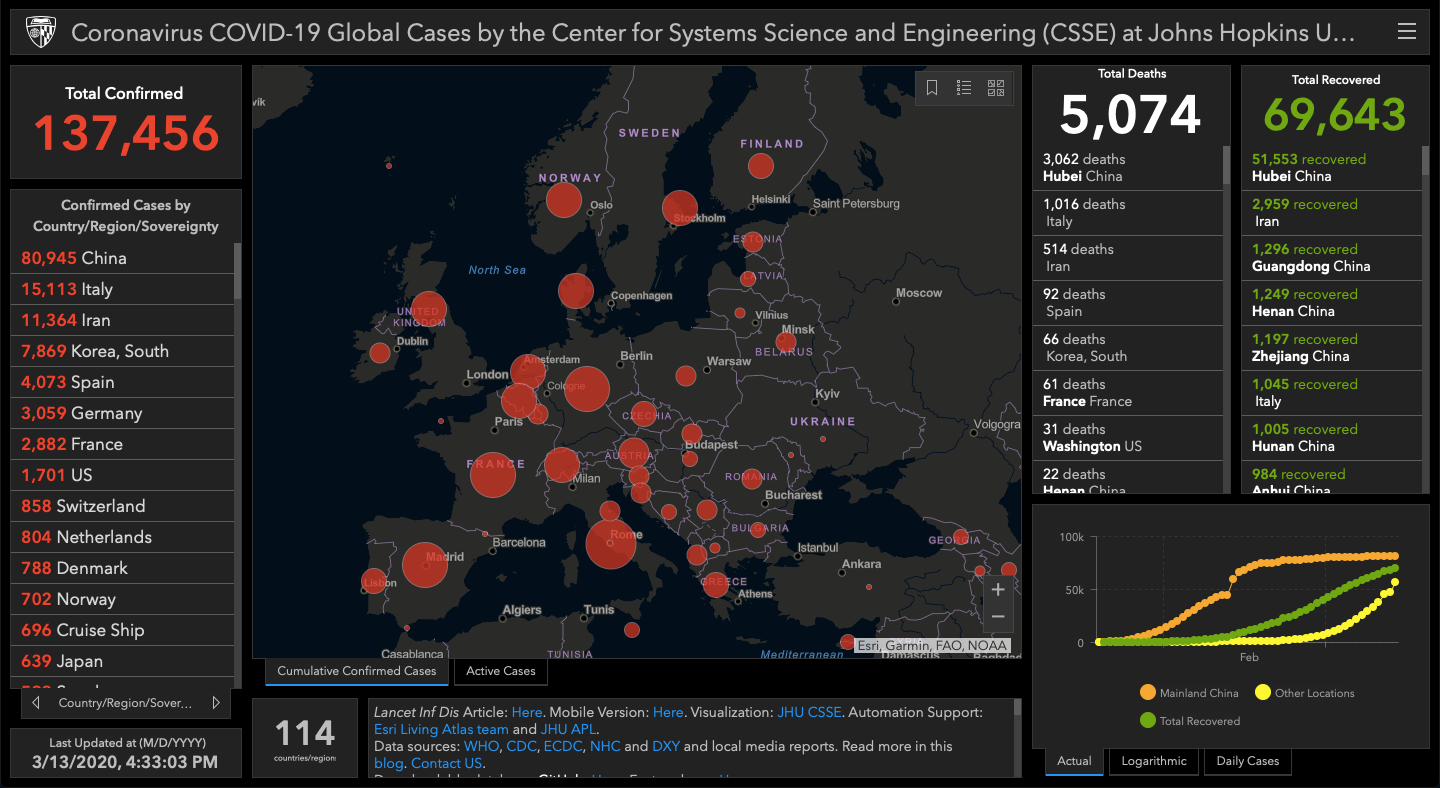
Task: Open the Contact US link
Action: click(446, 764)
